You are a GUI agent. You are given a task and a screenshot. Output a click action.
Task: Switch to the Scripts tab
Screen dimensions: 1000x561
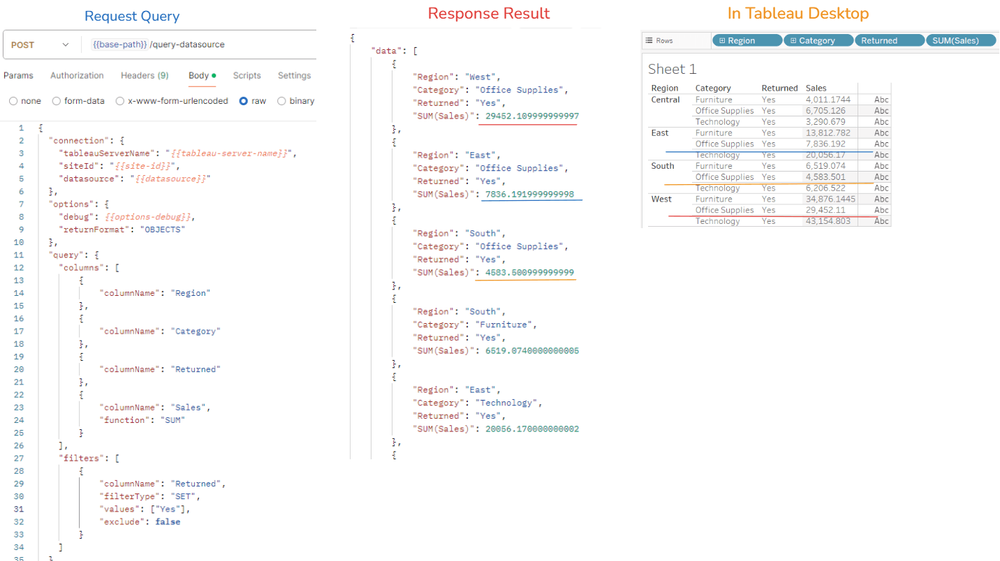tap(247, 75)
